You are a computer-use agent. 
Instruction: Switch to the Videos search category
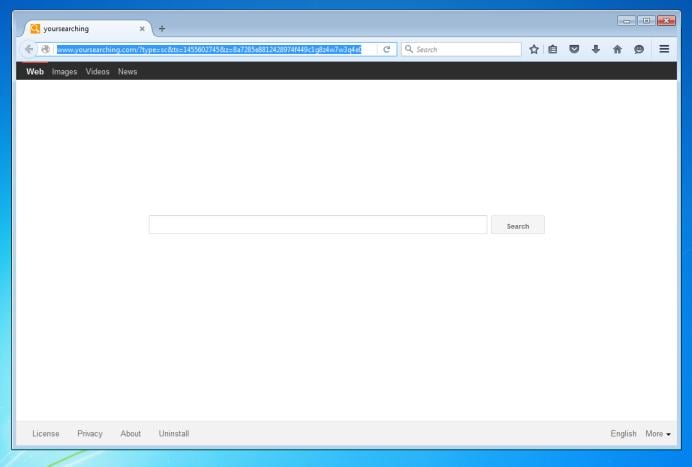coord(98,72)
